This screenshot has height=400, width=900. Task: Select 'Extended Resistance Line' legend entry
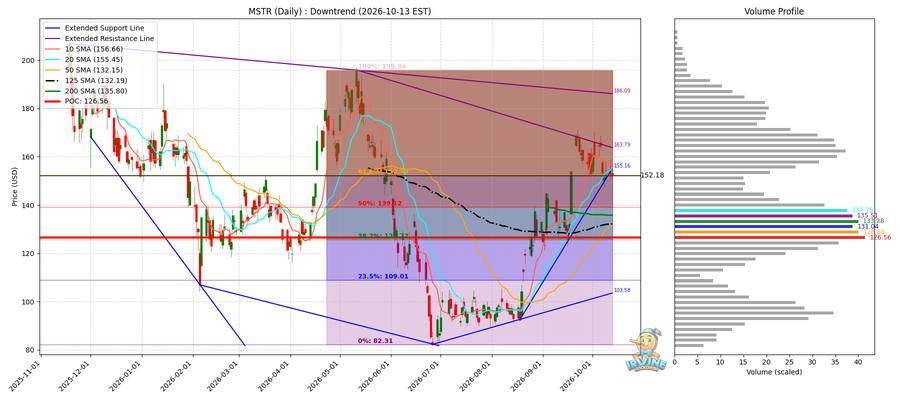109,38
